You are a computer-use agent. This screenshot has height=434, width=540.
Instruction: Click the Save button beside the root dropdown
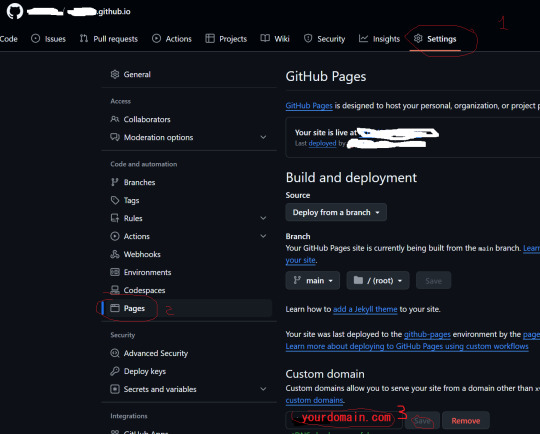[x=433, y=280]
